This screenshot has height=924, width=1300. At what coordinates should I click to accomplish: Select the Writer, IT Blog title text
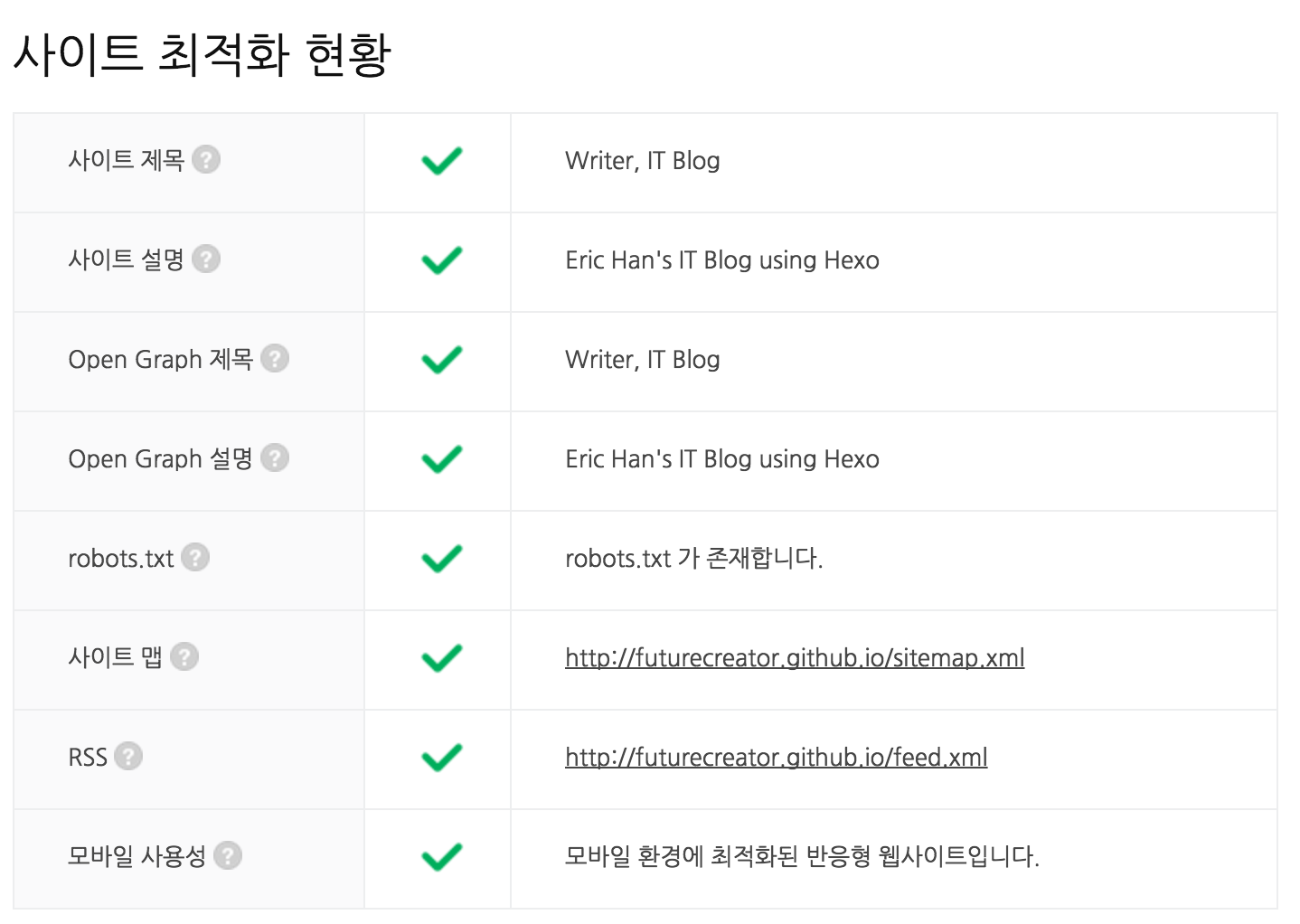click(642, 161)
